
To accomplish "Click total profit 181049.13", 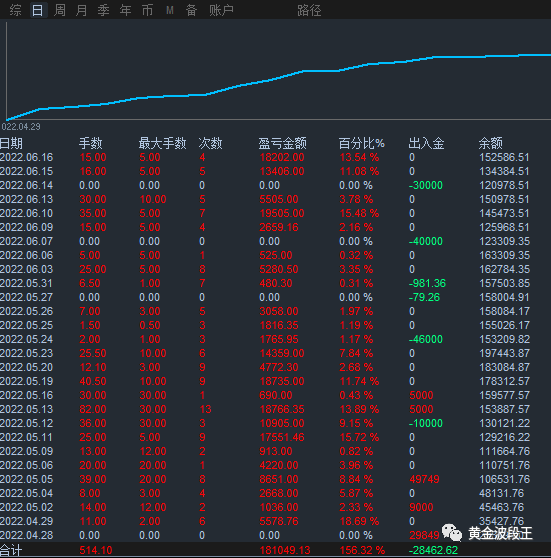I will pyautogui.click(x=285, y=551).
